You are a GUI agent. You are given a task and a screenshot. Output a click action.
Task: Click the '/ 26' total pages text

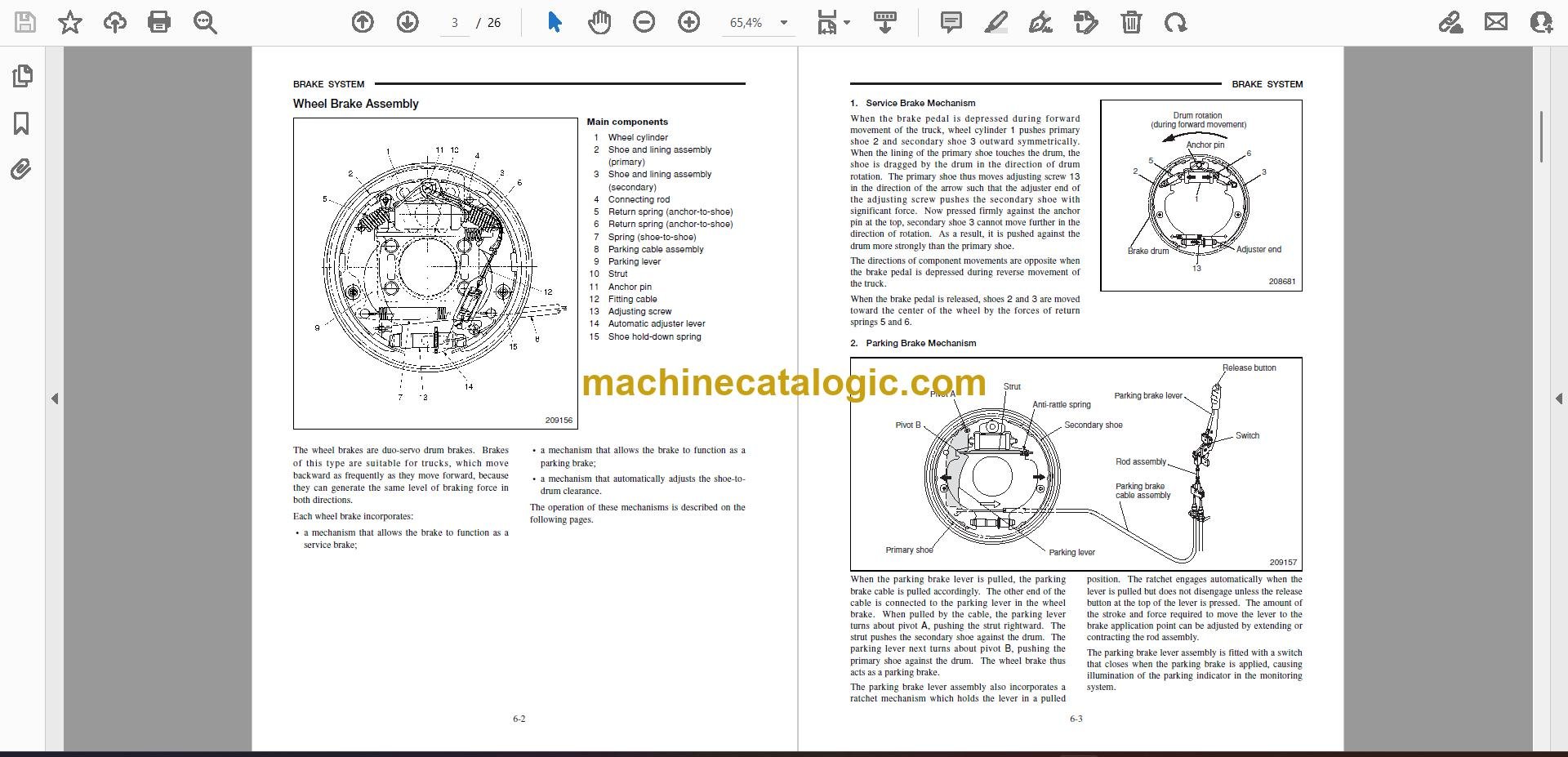tap(489, 23)
